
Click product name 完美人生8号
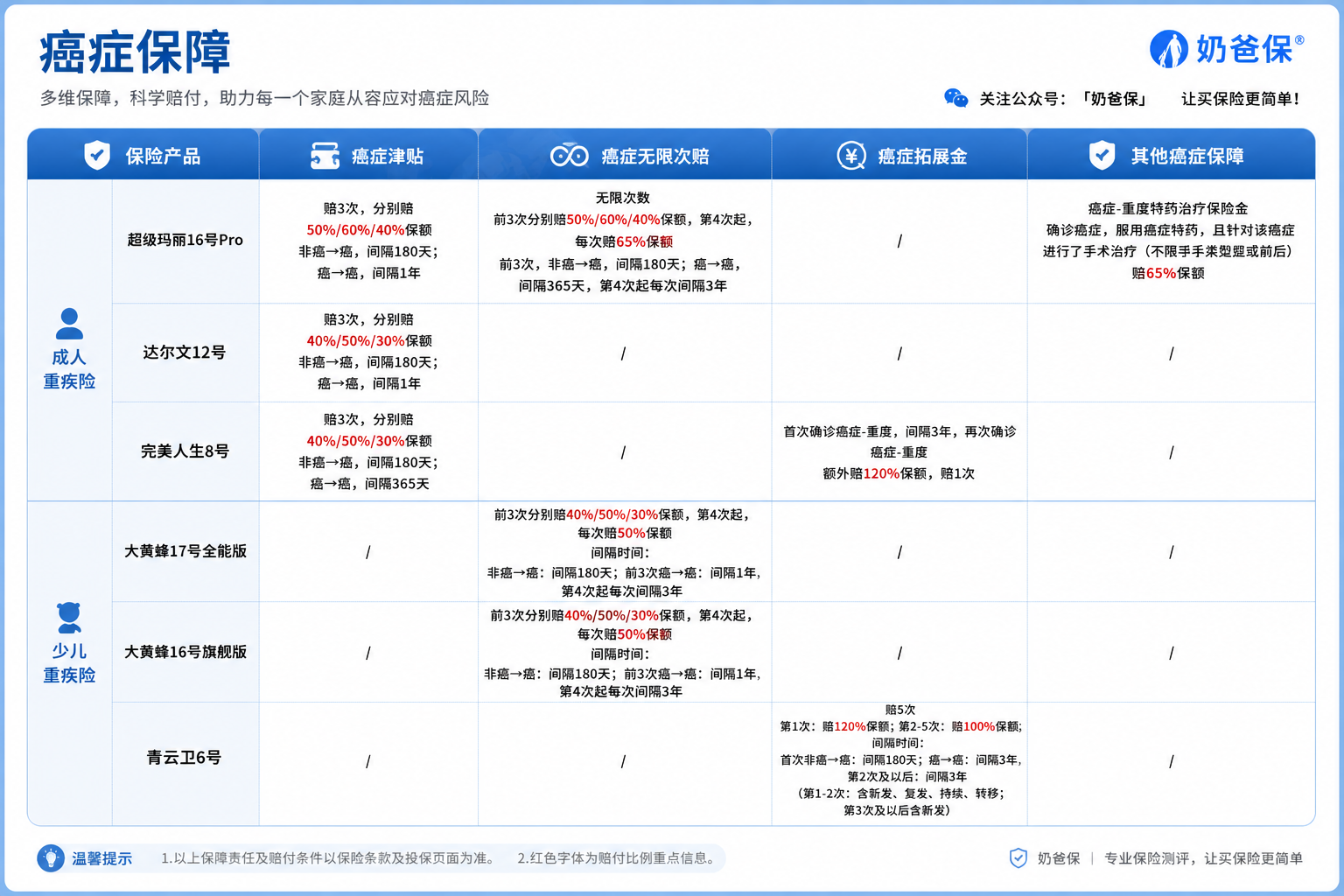pyautogui.click(x=185, y=451)
